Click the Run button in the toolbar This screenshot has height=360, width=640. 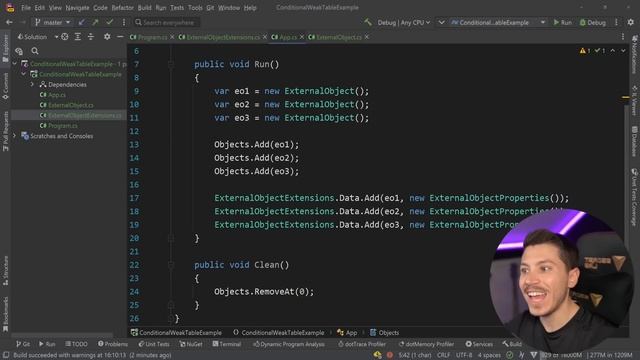pos(562,22)
